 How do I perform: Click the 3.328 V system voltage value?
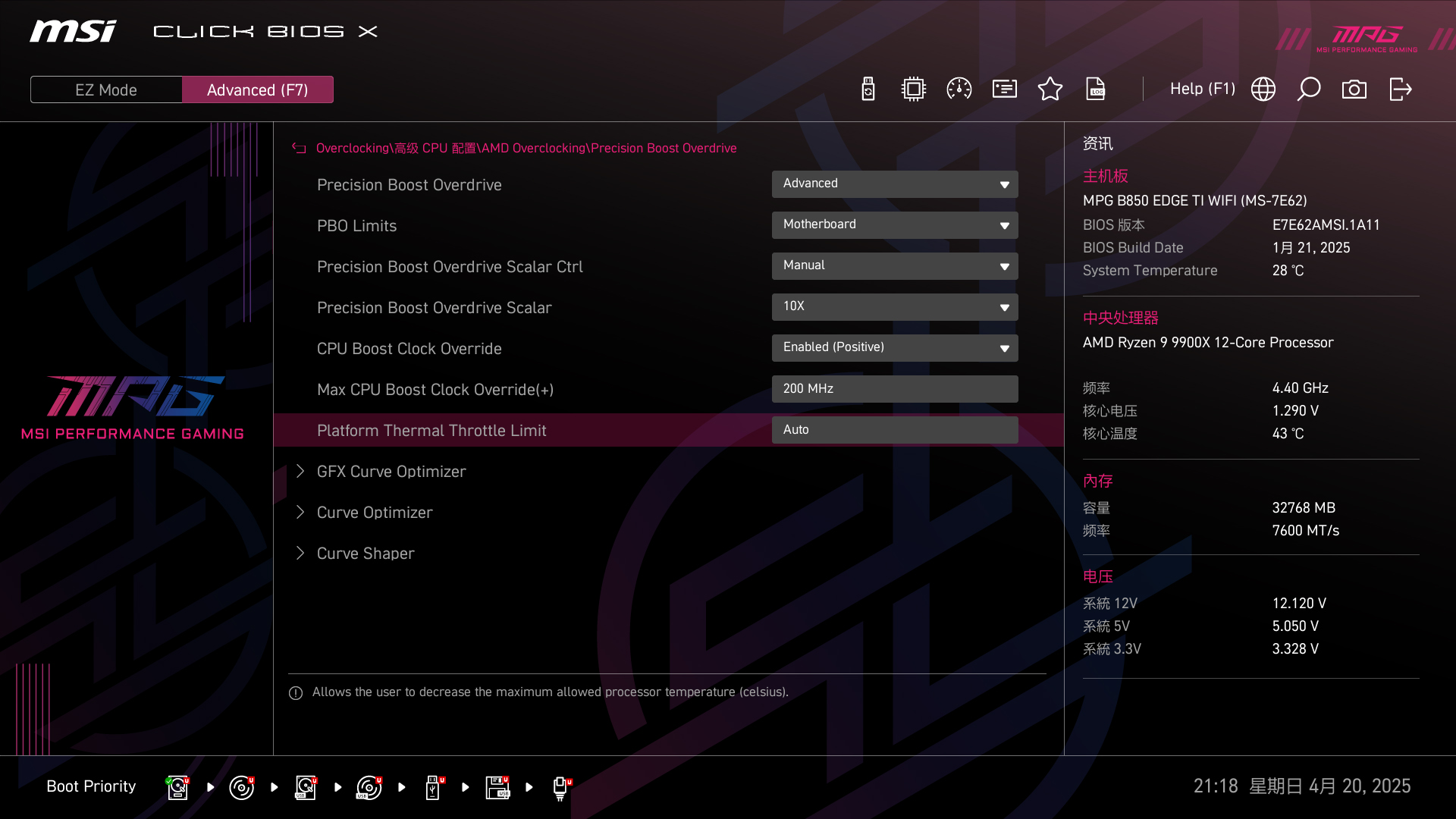coord(1295,649)
